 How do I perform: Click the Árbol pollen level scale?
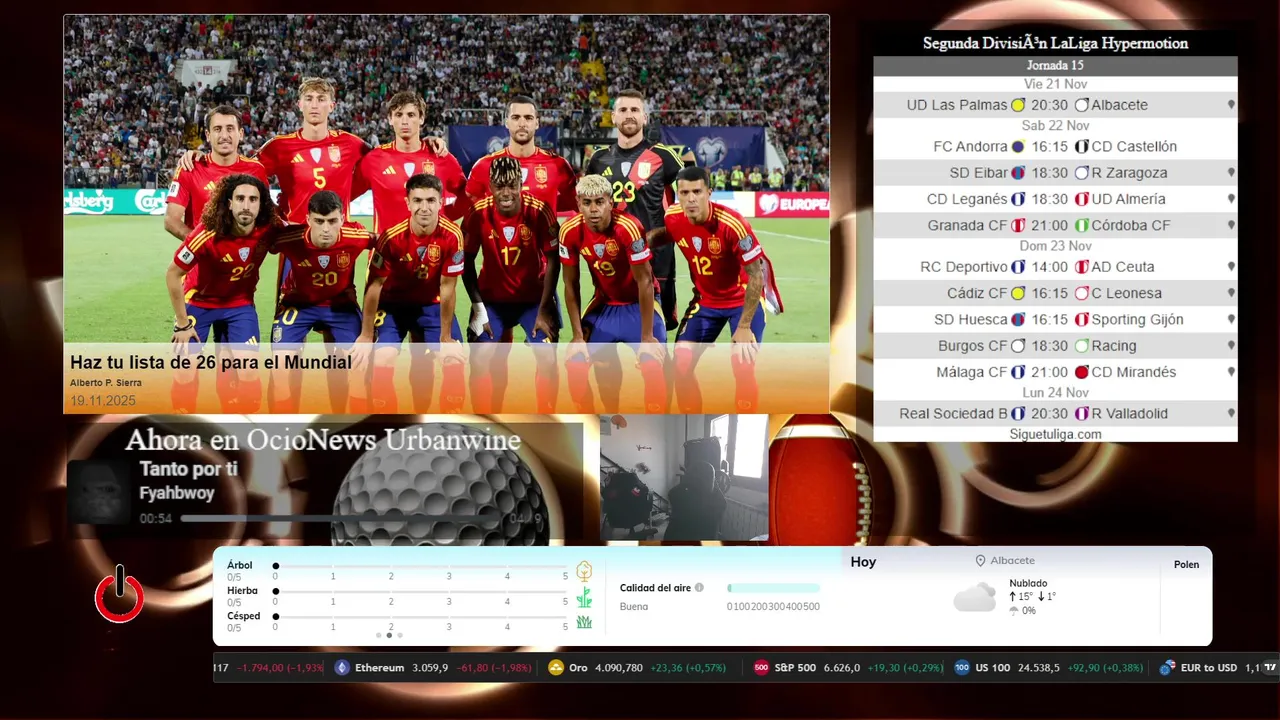(x=420, y=566)
